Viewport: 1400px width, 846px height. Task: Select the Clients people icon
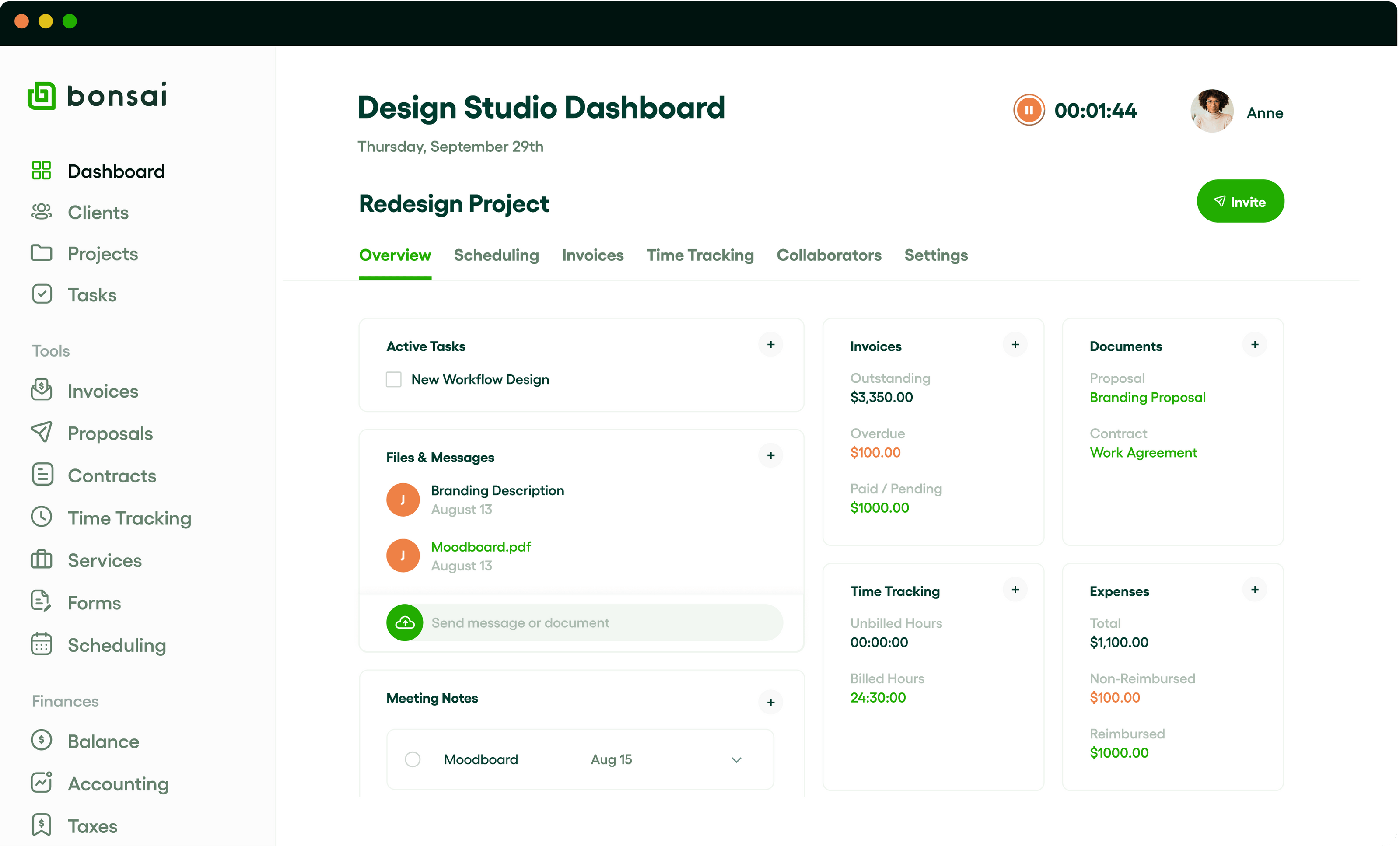coord(42,211)
